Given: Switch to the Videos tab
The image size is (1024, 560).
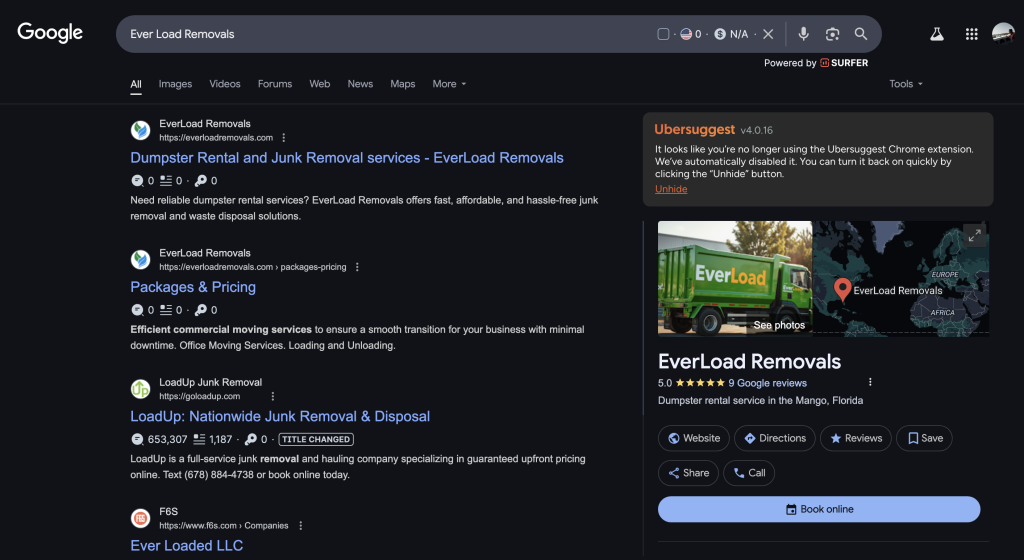Looking at the screenshot, I should [225, 84].
